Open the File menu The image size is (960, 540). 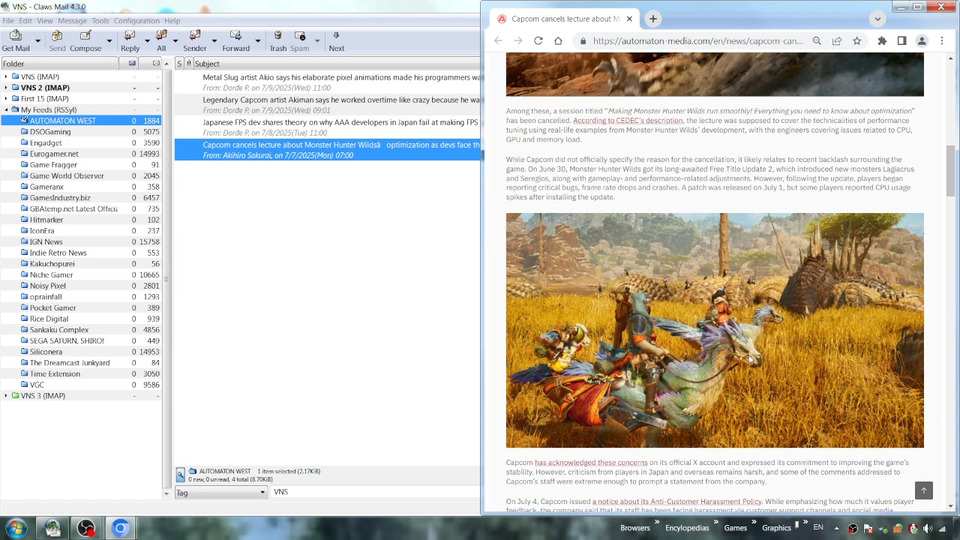point(8,20)
